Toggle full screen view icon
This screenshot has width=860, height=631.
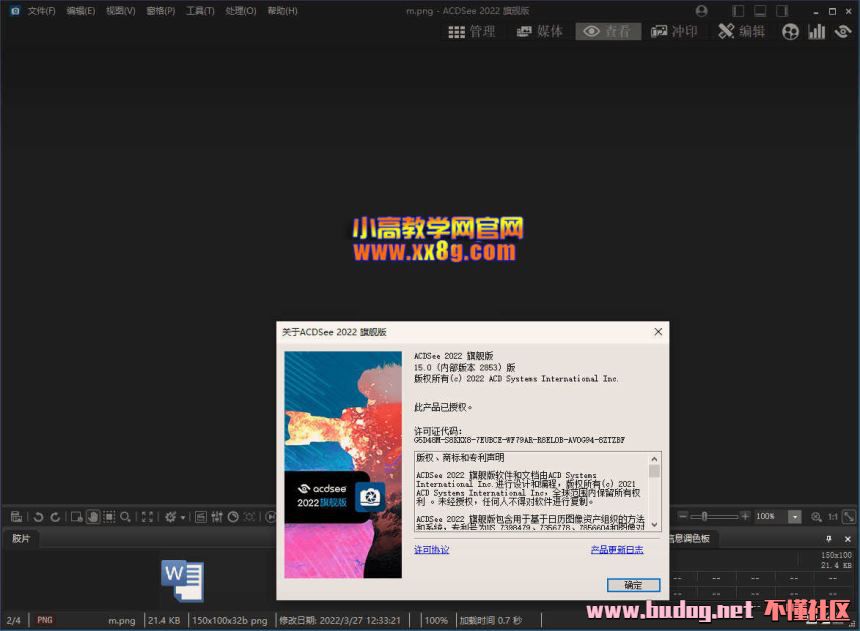point(147,516)
